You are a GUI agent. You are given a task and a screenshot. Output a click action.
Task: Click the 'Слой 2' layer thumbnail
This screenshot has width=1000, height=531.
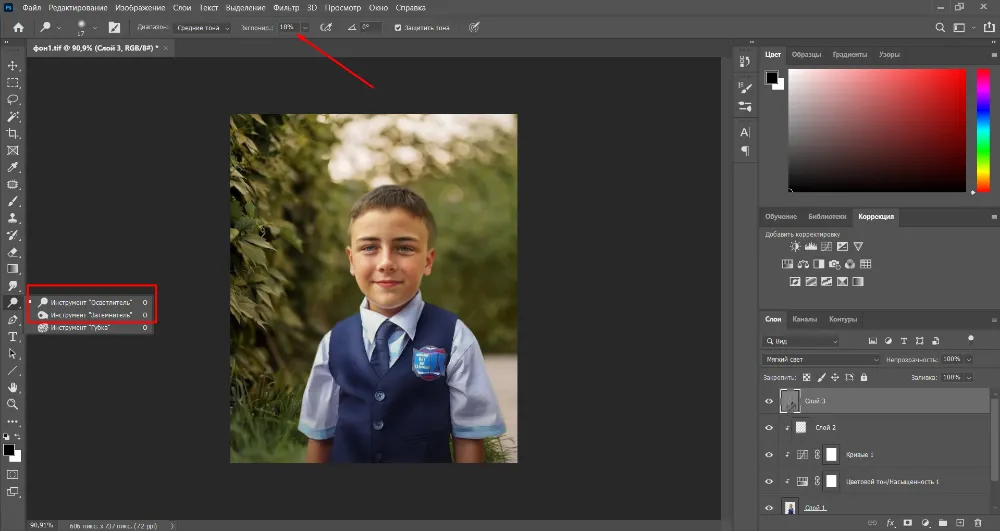pyautogui.click(x=799, y=427)
